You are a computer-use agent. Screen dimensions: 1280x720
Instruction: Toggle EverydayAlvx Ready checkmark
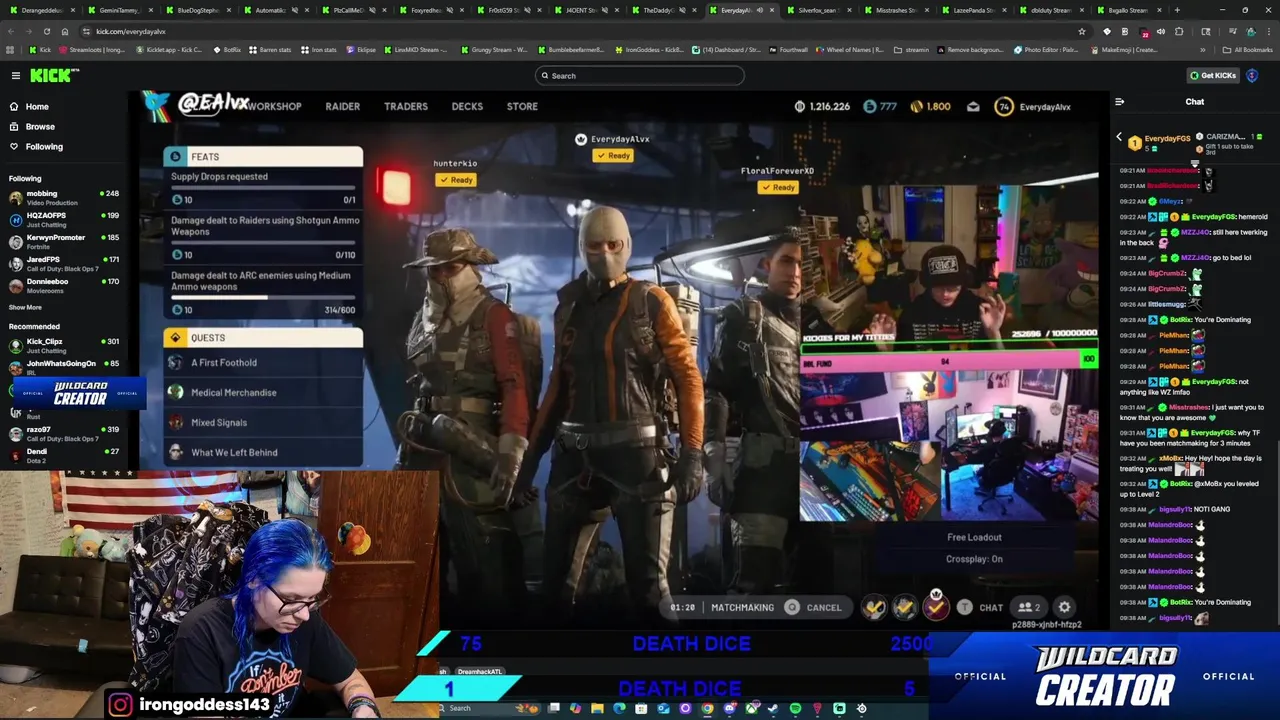pos(613,155)
